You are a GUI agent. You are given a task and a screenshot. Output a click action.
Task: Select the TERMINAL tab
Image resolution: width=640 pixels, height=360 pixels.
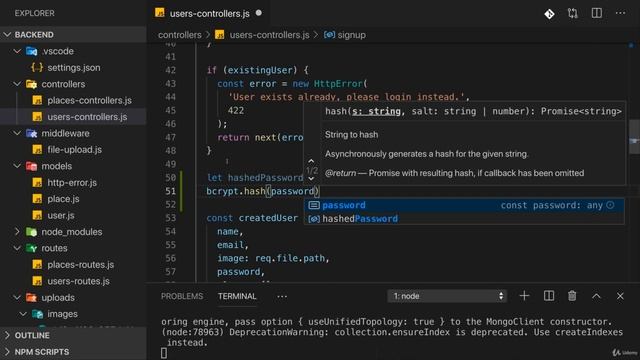tap(237, 296)
